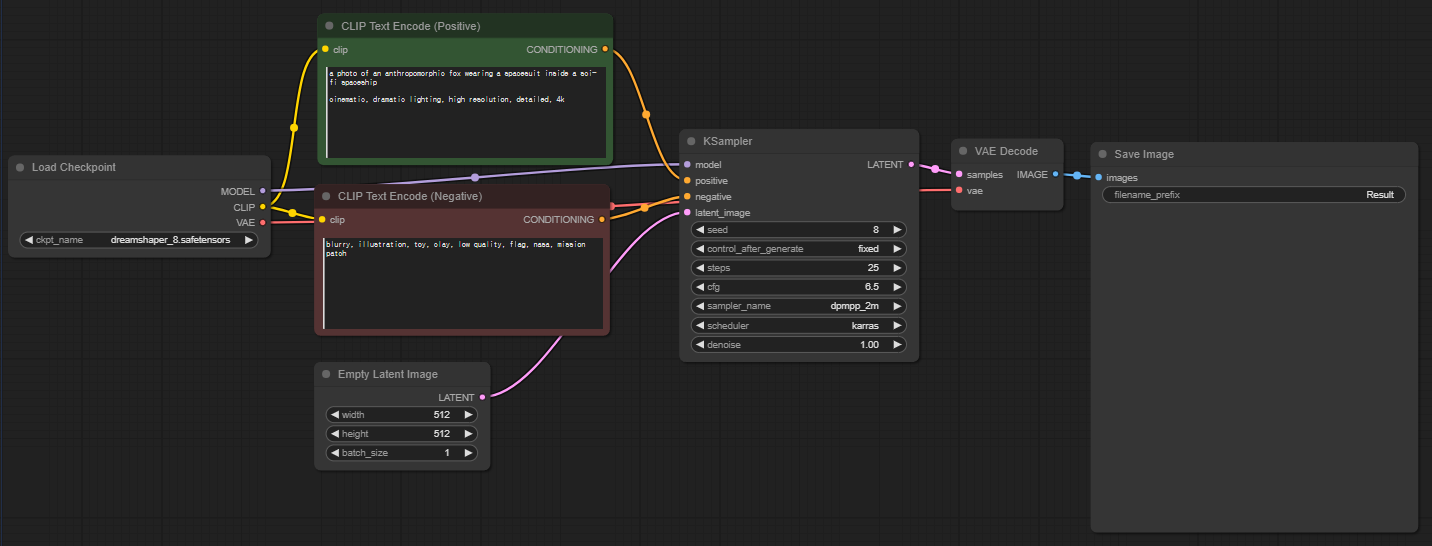
Task: Click the blue IMAGE link midpoint dot
Action: click(1076, 176)
